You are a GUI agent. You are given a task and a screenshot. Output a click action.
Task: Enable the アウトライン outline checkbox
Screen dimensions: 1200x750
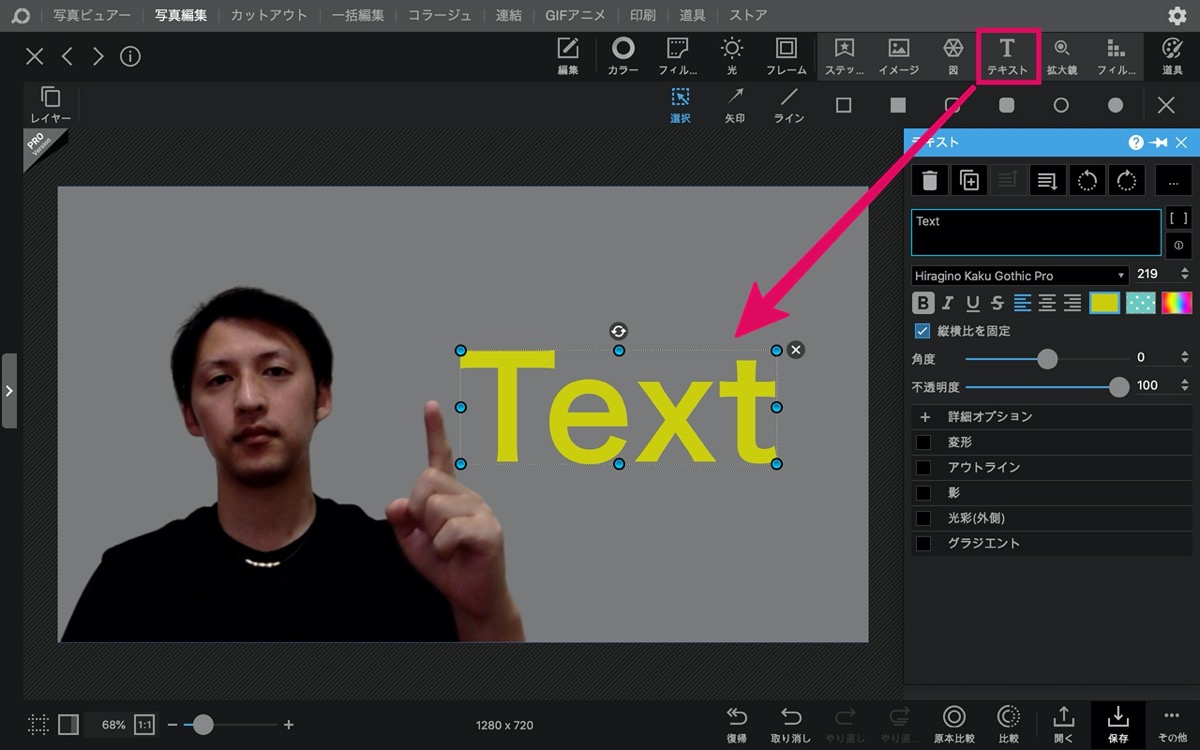923,467
